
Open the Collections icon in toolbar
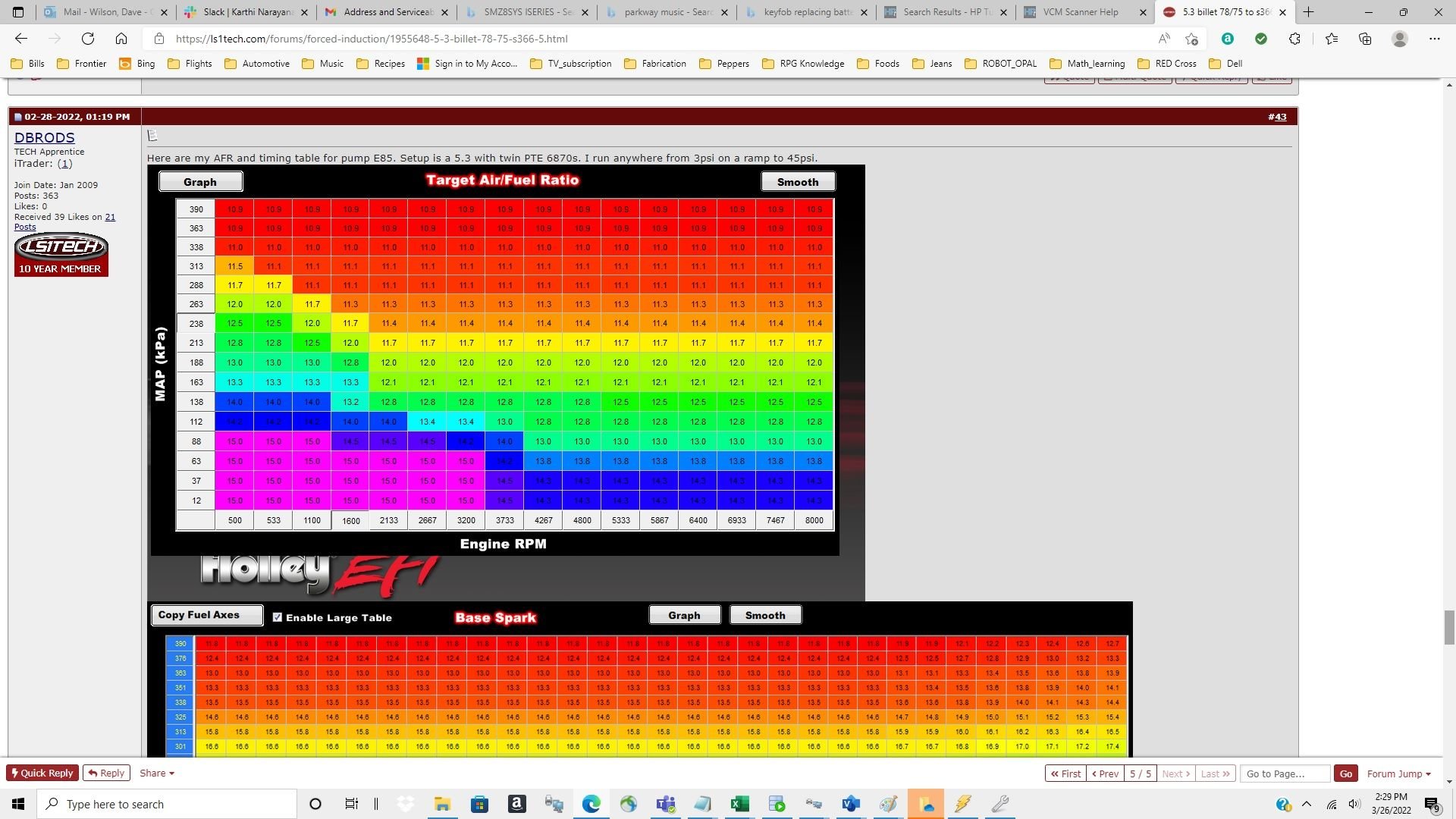[x=1365, y=39]
